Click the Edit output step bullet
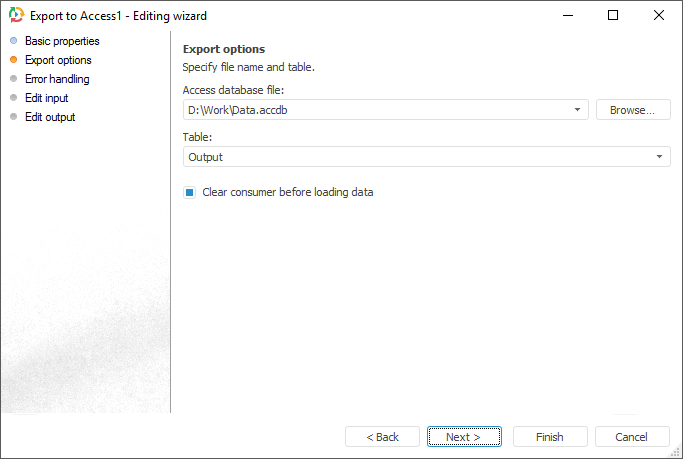The image size is (683, 459). (x=13, y=117)
